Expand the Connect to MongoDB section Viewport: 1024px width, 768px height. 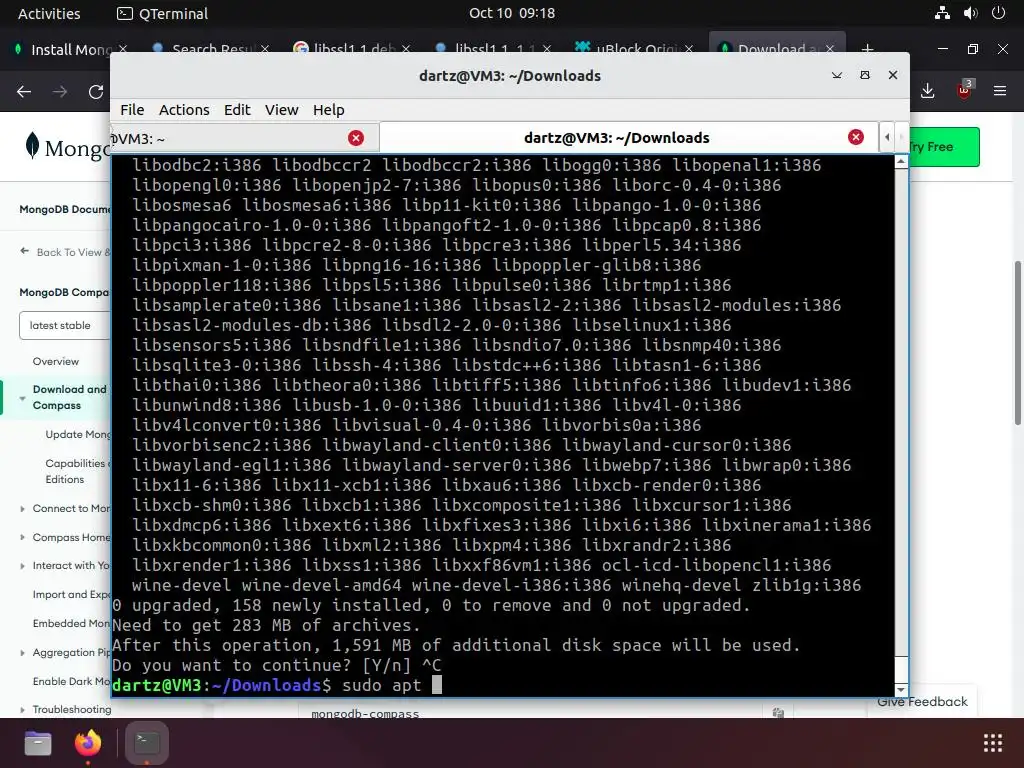(x=22, y=509)
